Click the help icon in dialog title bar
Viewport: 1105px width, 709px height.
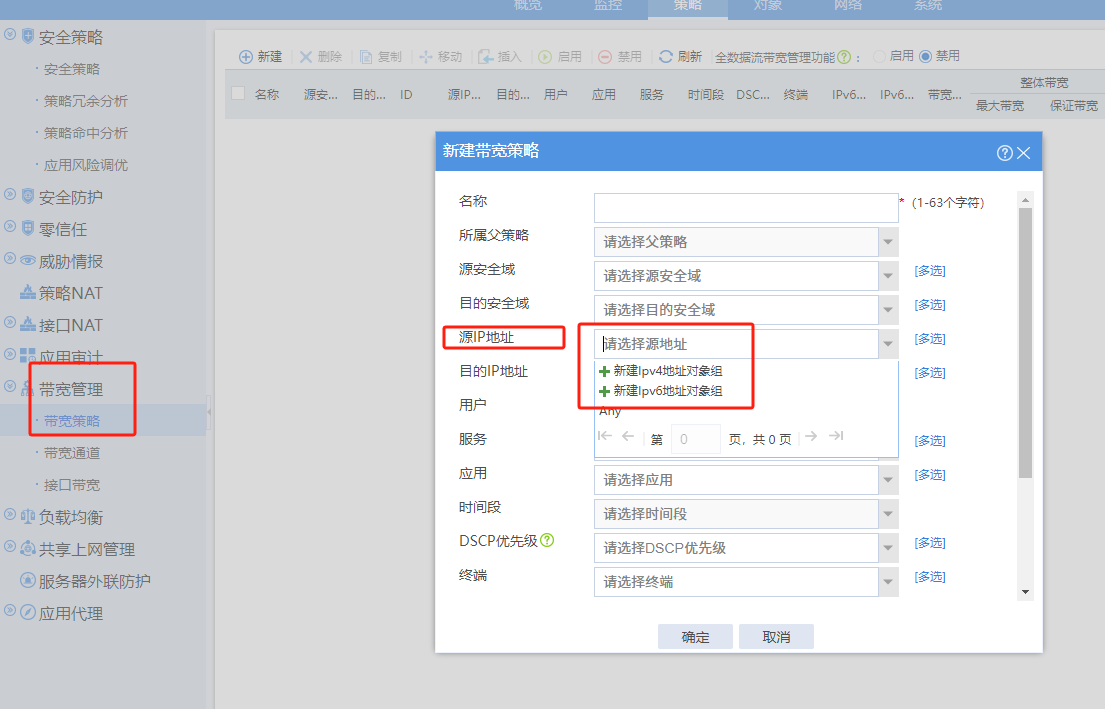[x=1005, y=153]
